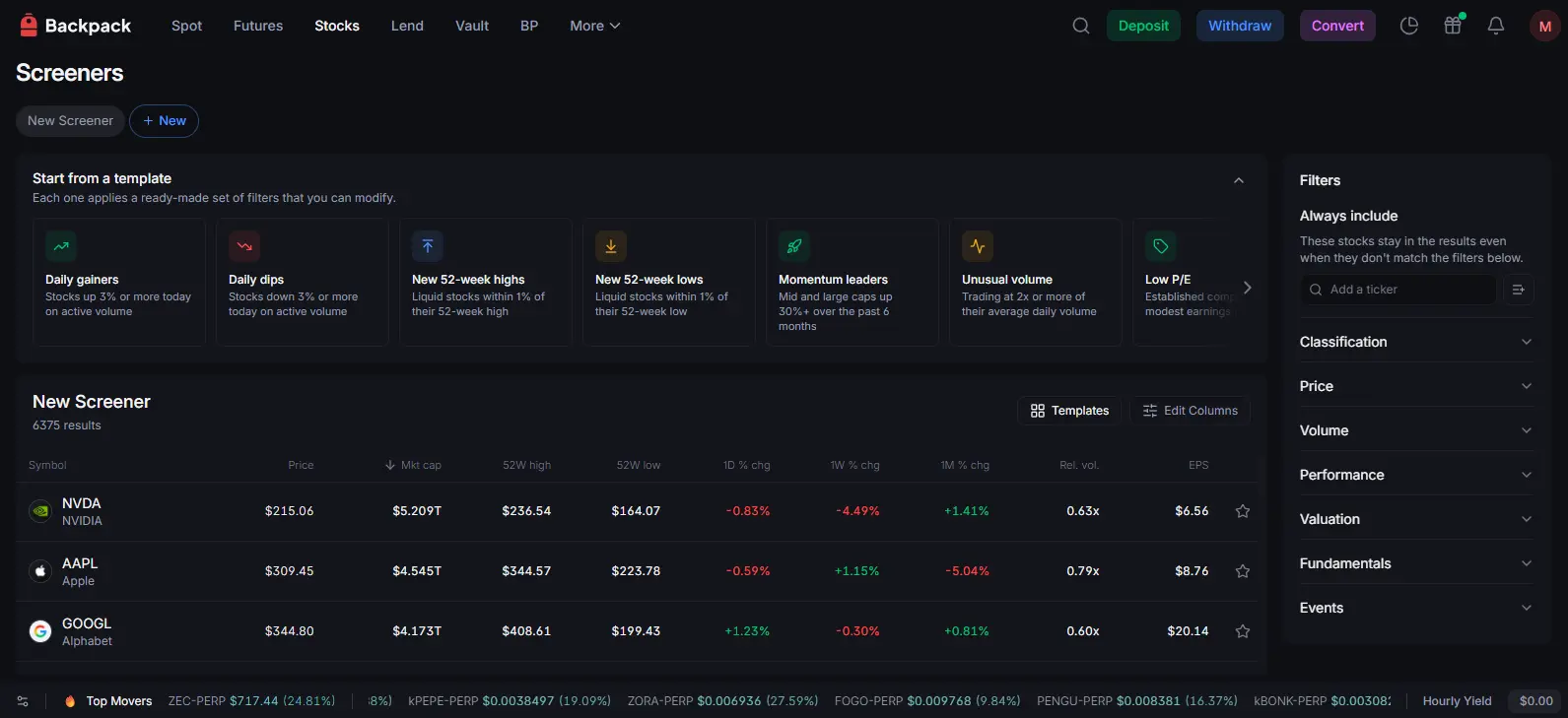
Task: Sort by the 1D % chg column
Action: [x=747, y=465]
